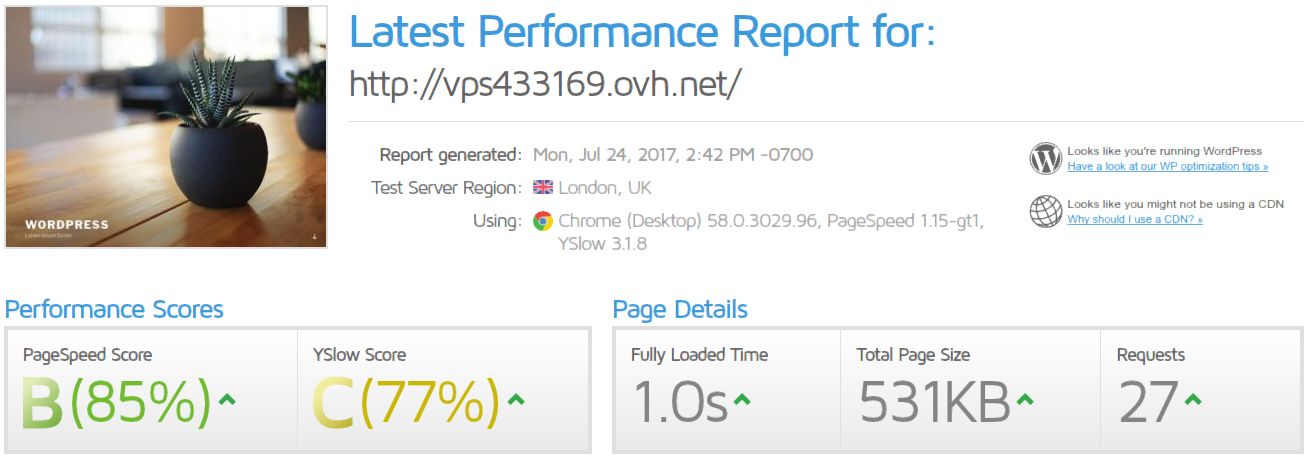Click the 1.0s Fully Loaded Time value

coord(680,402)
